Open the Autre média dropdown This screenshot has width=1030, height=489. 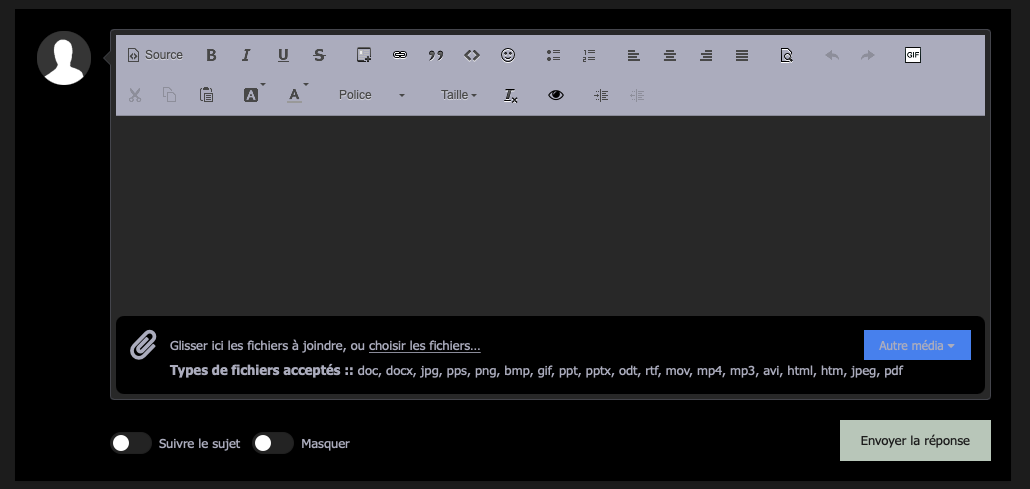(916, 345)
